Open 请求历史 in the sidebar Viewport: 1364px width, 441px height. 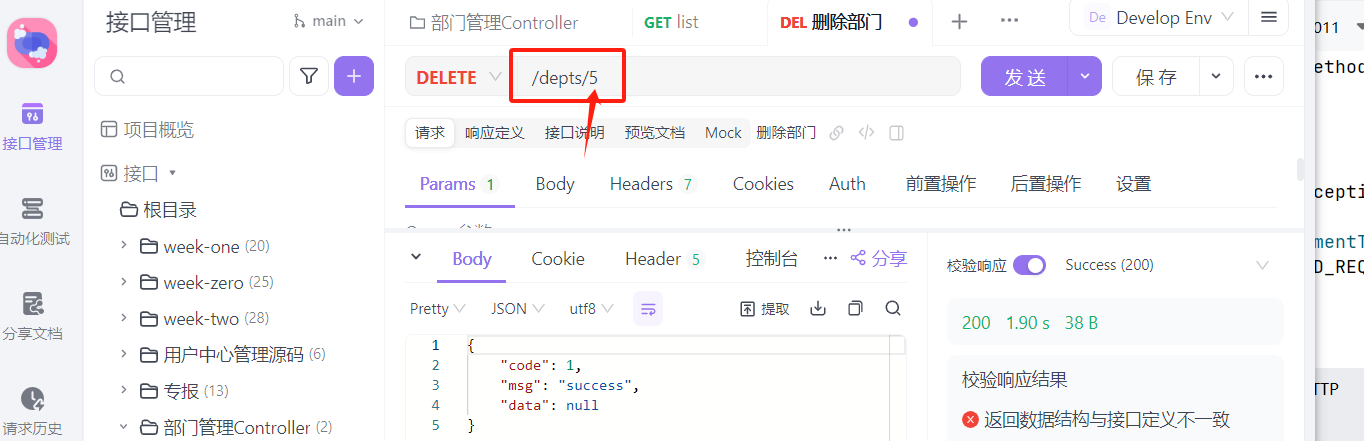(x=32, y=412)
